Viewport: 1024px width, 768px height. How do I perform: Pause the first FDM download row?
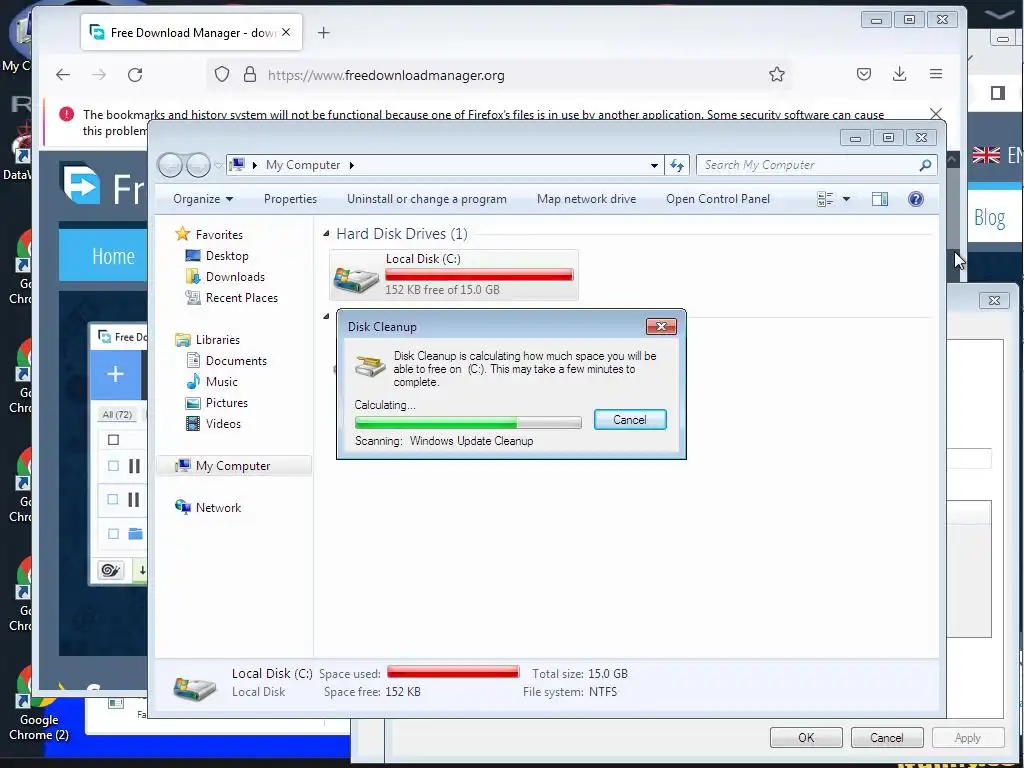[134, 466]
